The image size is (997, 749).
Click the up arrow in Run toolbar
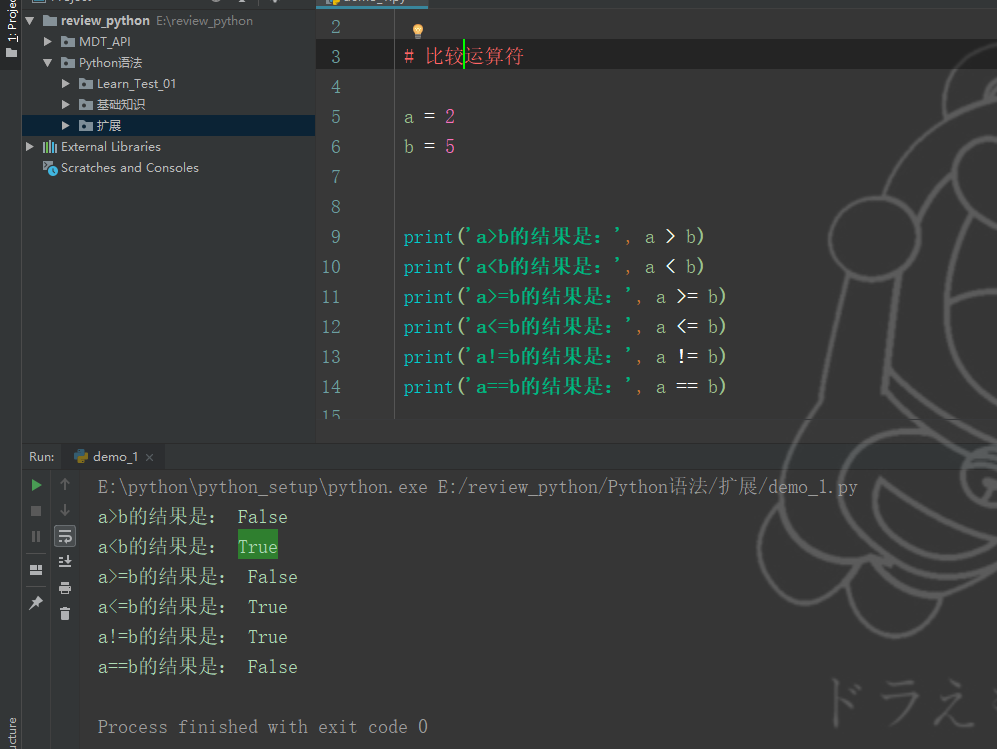pos(65,484)
